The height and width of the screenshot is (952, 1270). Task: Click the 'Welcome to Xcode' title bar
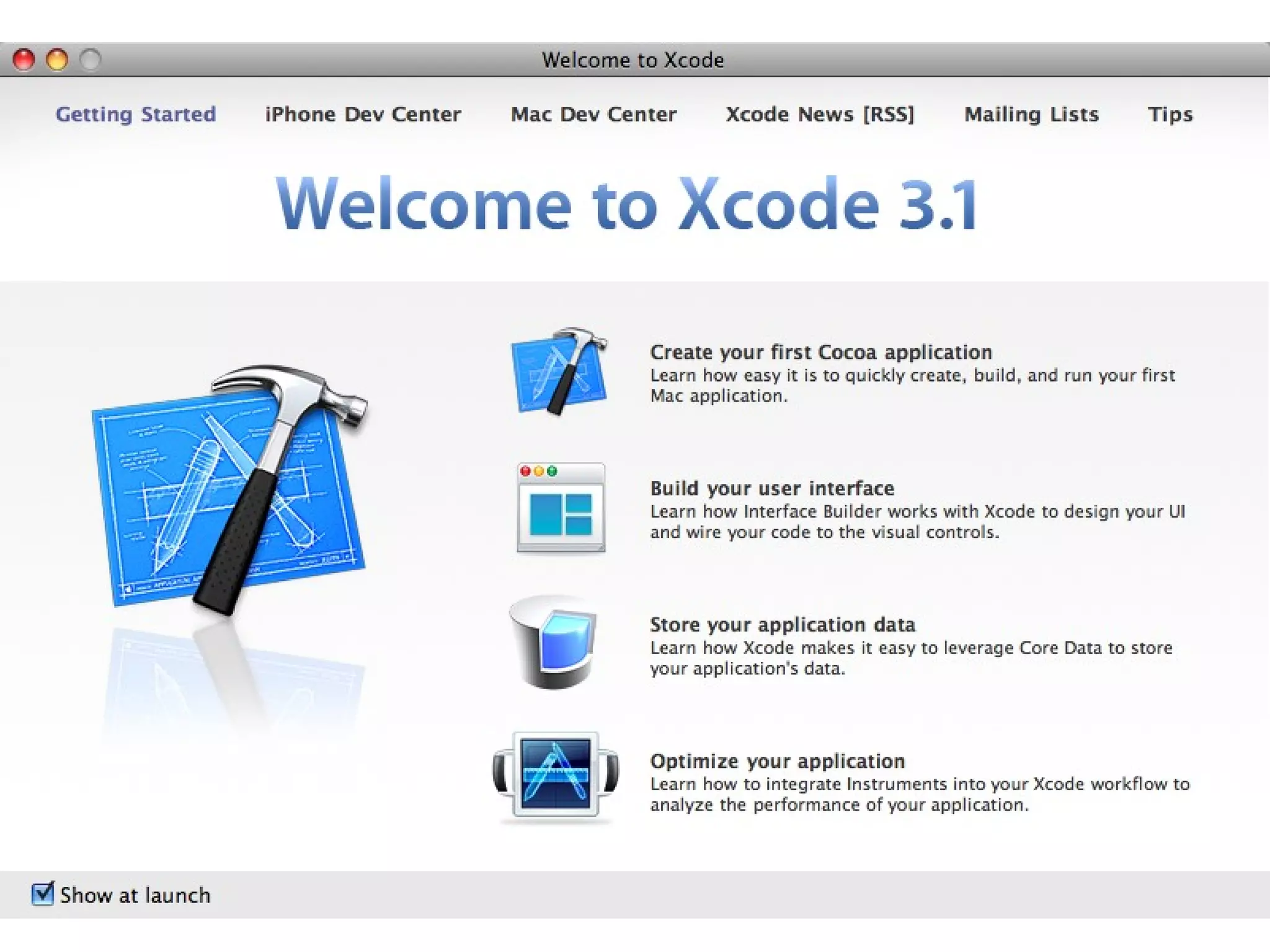(633, 60)
